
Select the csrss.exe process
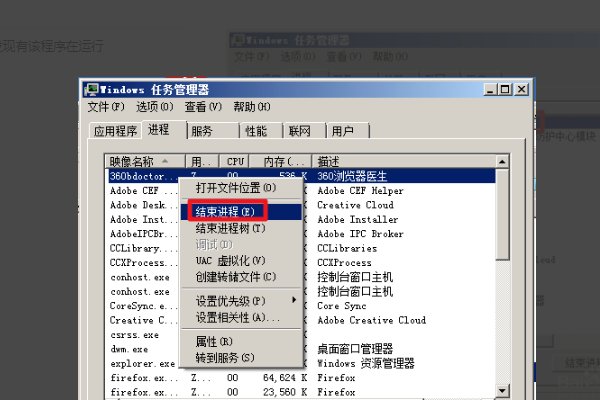[134, 335]
